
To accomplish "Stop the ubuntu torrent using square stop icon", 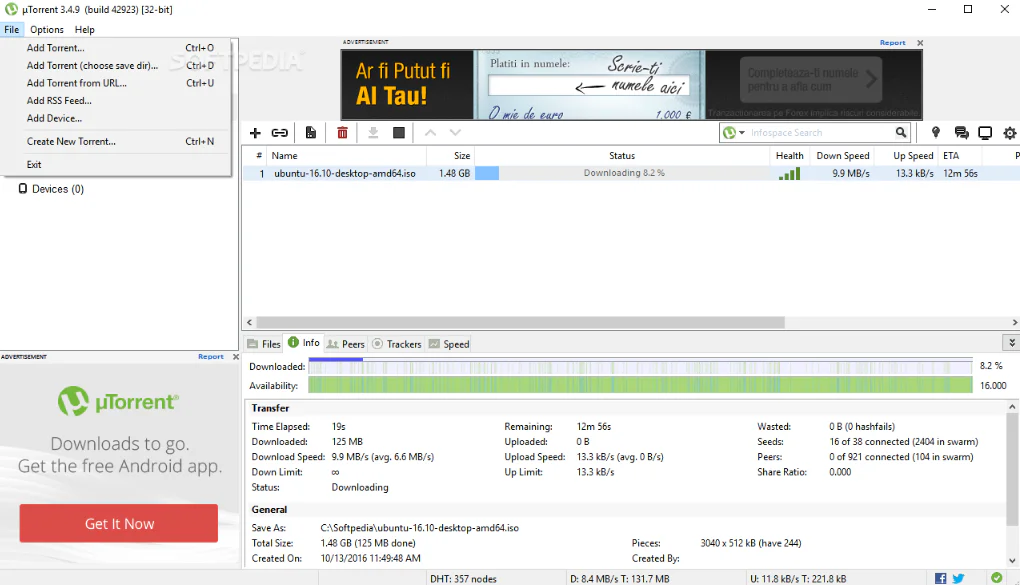I will tap(397, 133).
